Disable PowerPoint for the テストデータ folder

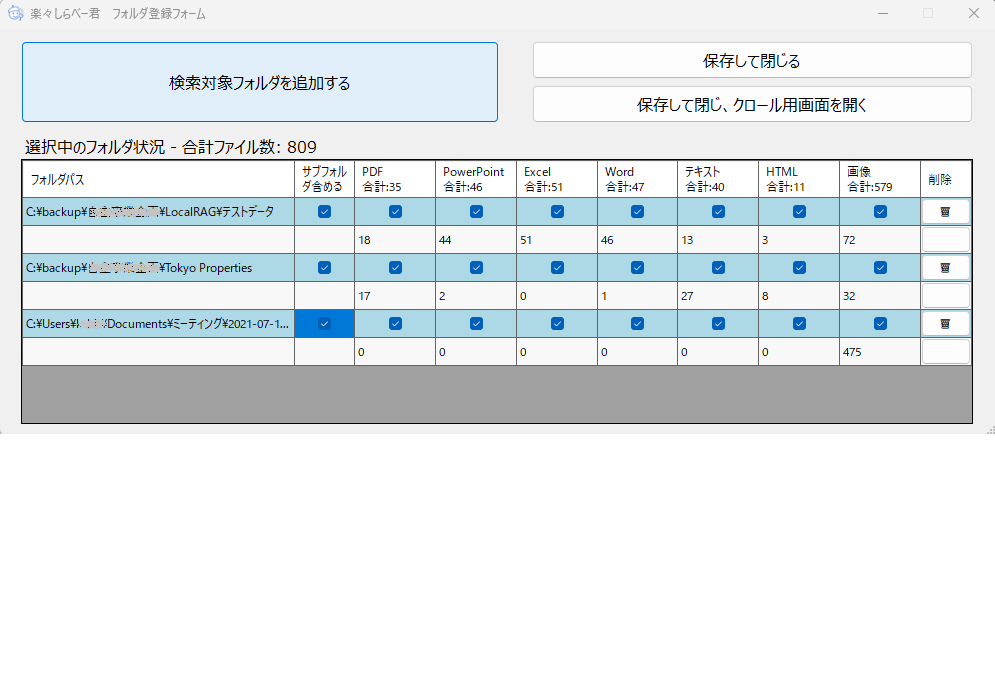(475, 211)
